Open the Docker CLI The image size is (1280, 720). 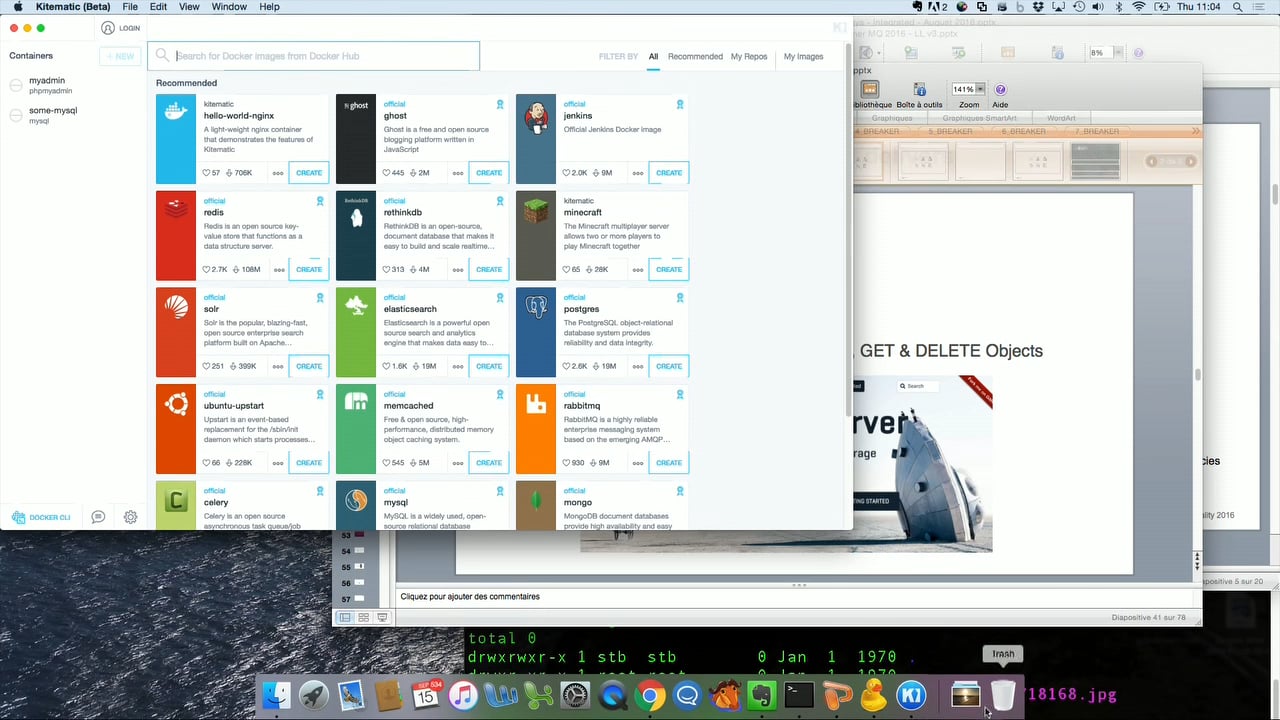point(42,517)
